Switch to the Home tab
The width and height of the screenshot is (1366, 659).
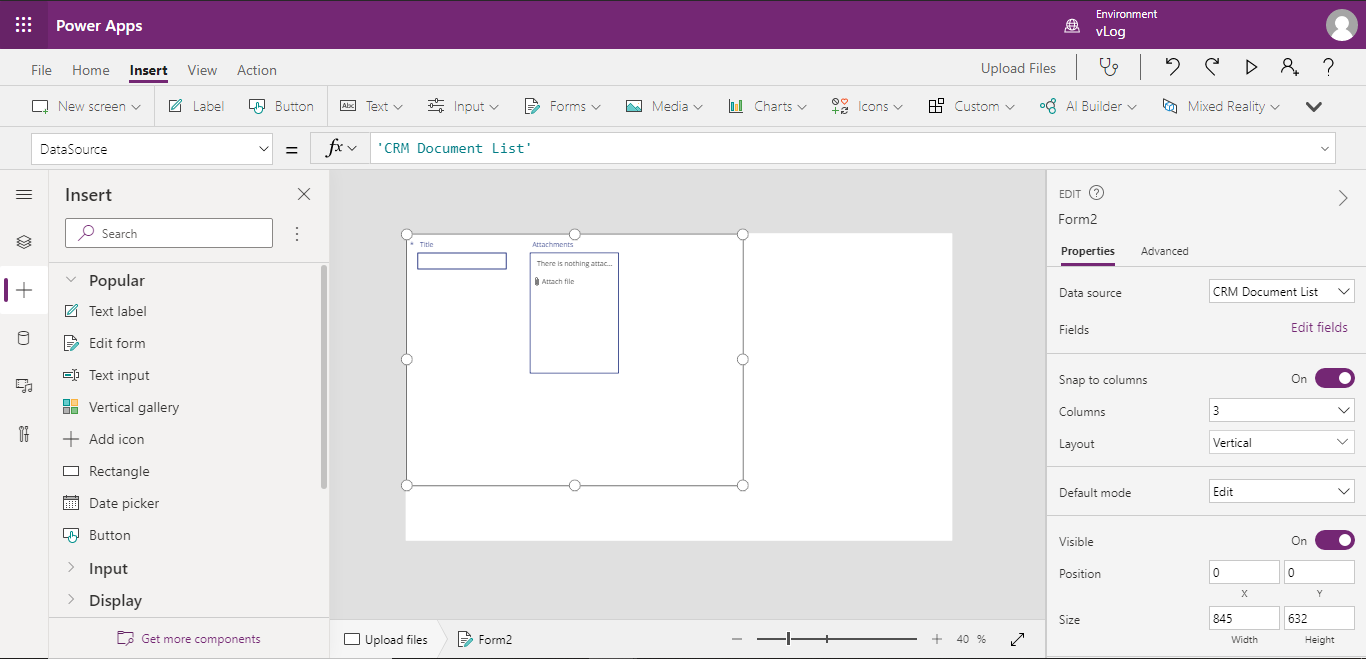pos(91,70)
